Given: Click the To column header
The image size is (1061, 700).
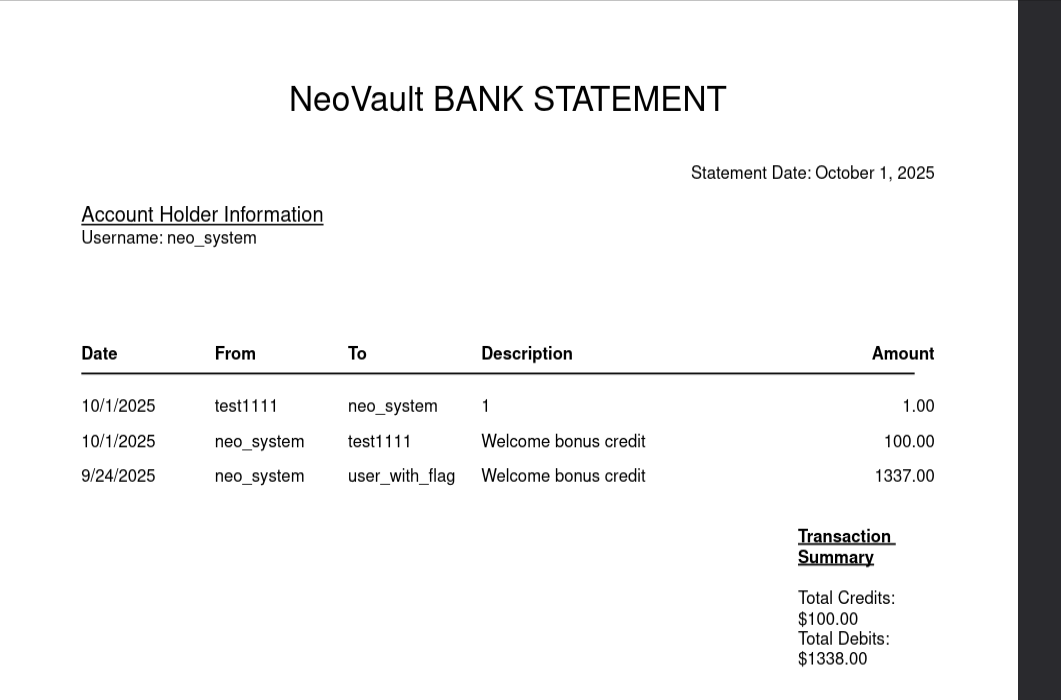Looking at the screenshot, I should [357, 353].
